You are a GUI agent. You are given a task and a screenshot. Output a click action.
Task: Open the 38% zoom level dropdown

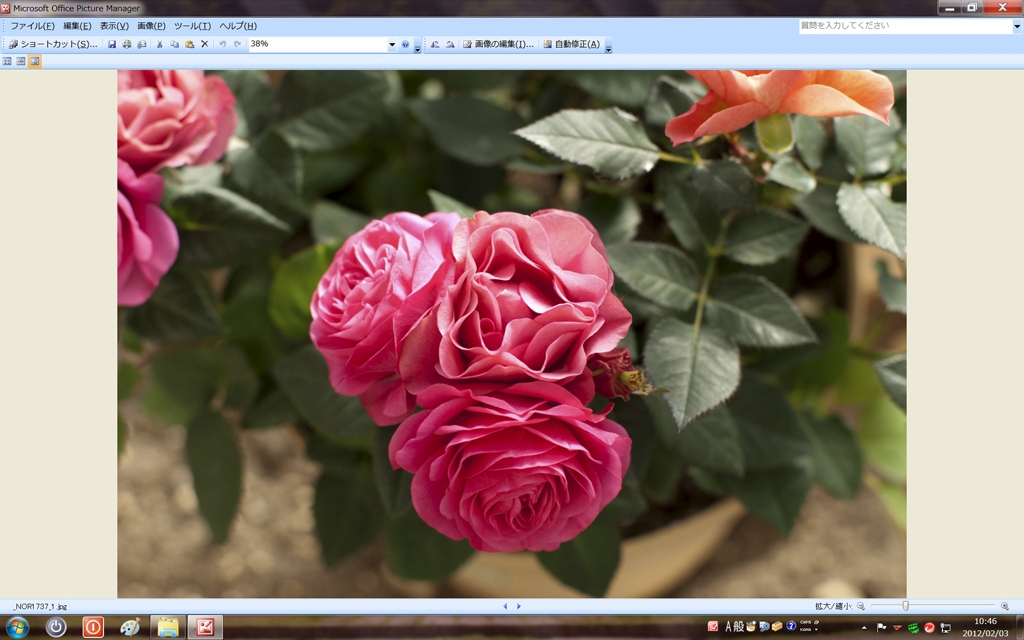click(x=392, y=44)
